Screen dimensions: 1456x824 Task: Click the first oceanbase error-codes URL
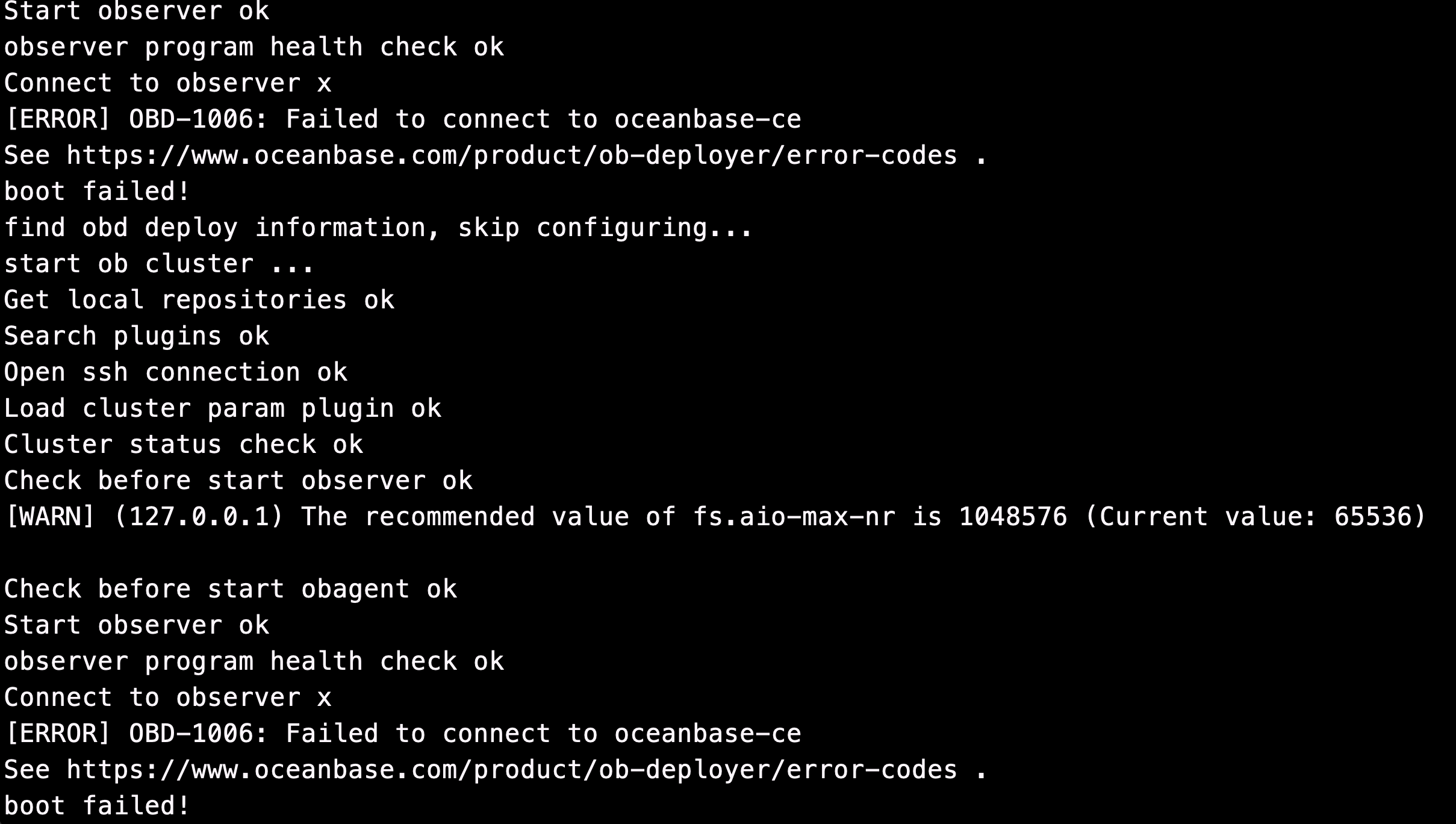click(x=512, y=155)
